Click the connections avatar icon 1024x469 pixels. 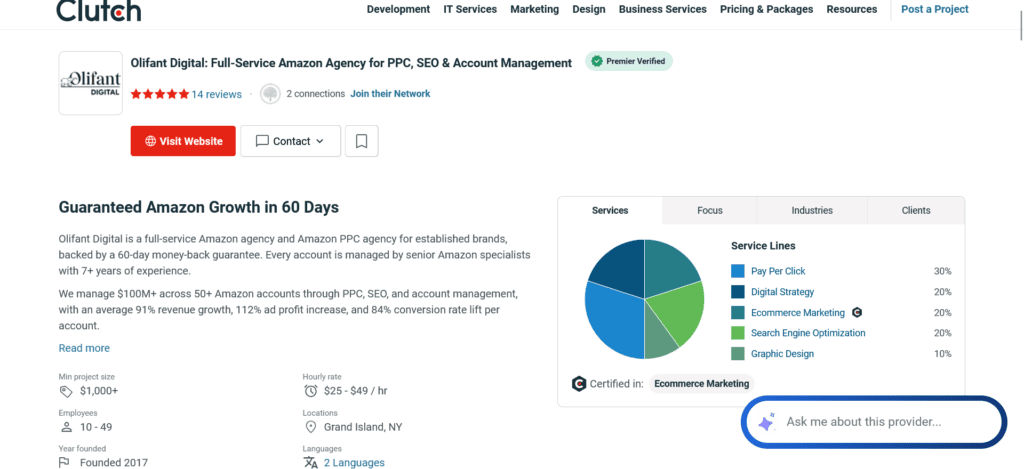click(x=270, y=94)
